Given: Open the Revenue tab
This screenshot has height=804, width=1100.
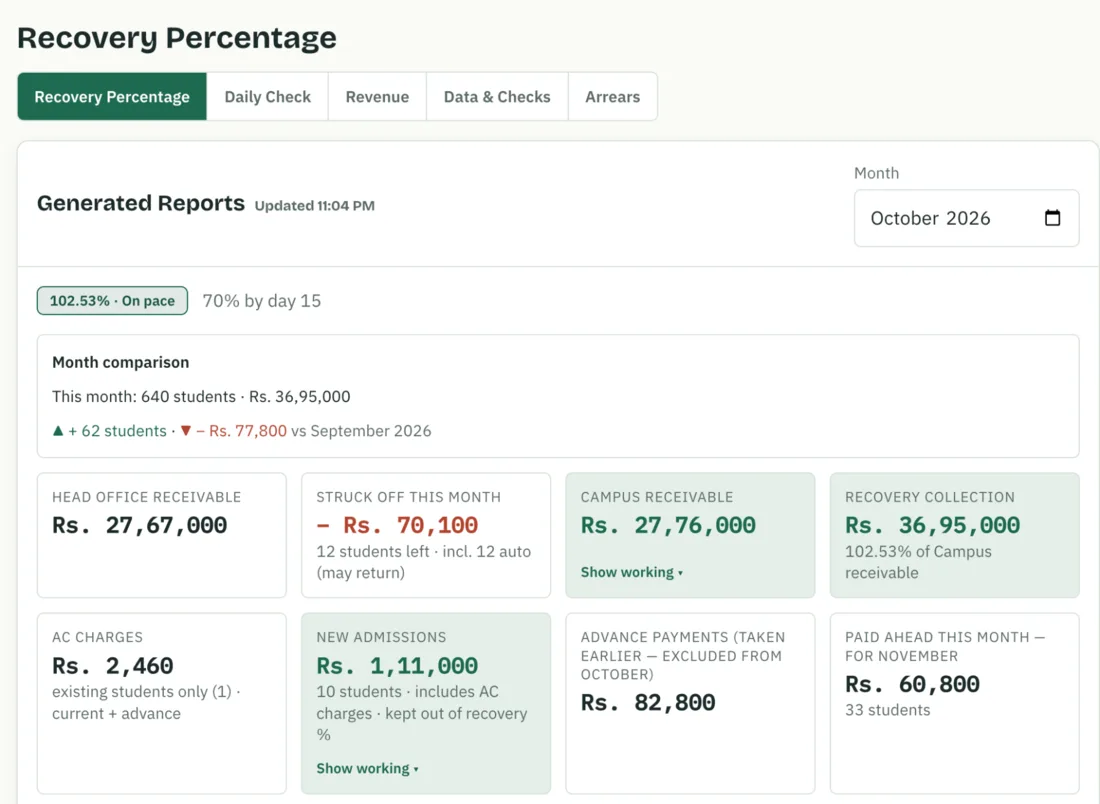Looking at the screenshot, I should pos(377,97).
